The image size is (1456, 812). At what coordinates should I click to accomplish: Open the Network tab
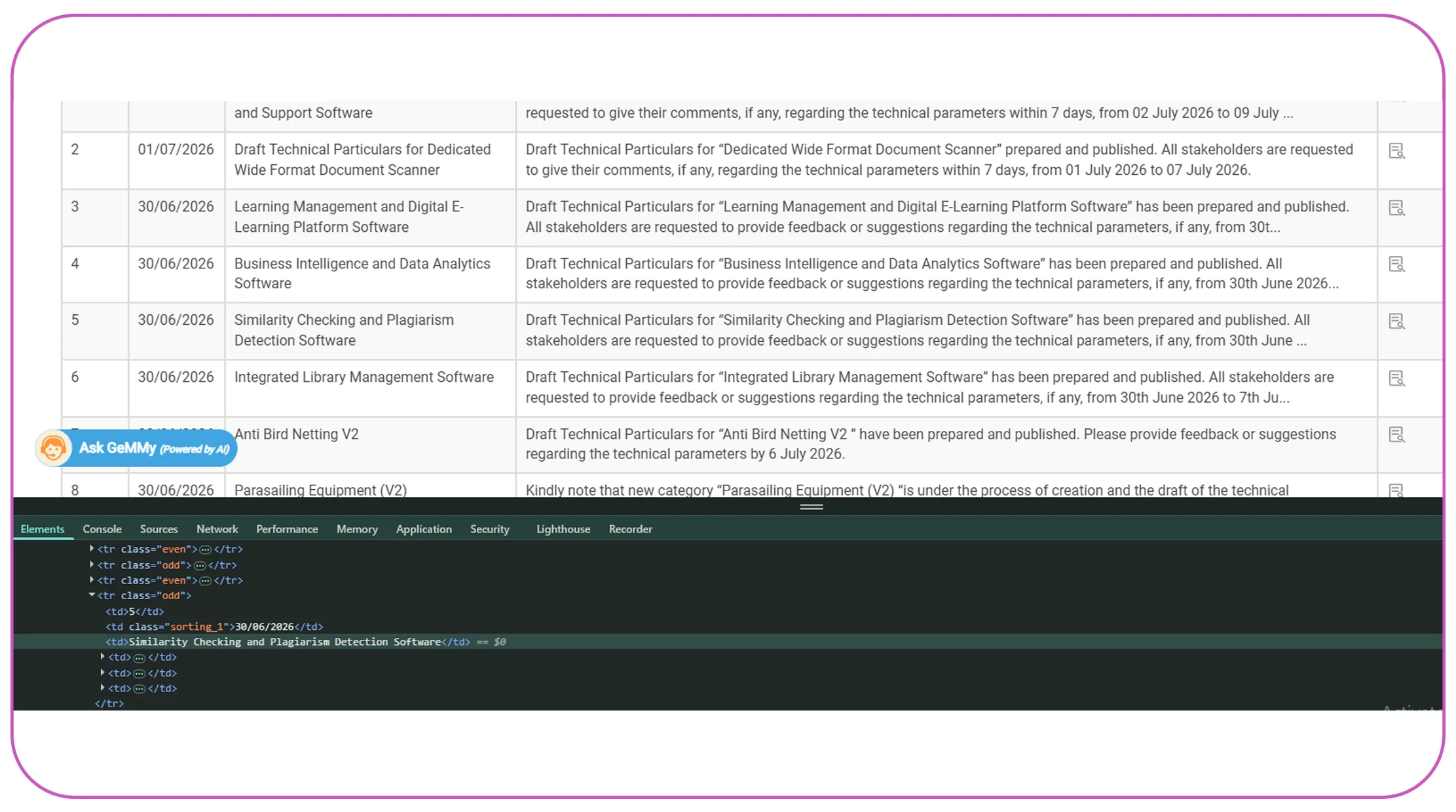tap(217, 529)
